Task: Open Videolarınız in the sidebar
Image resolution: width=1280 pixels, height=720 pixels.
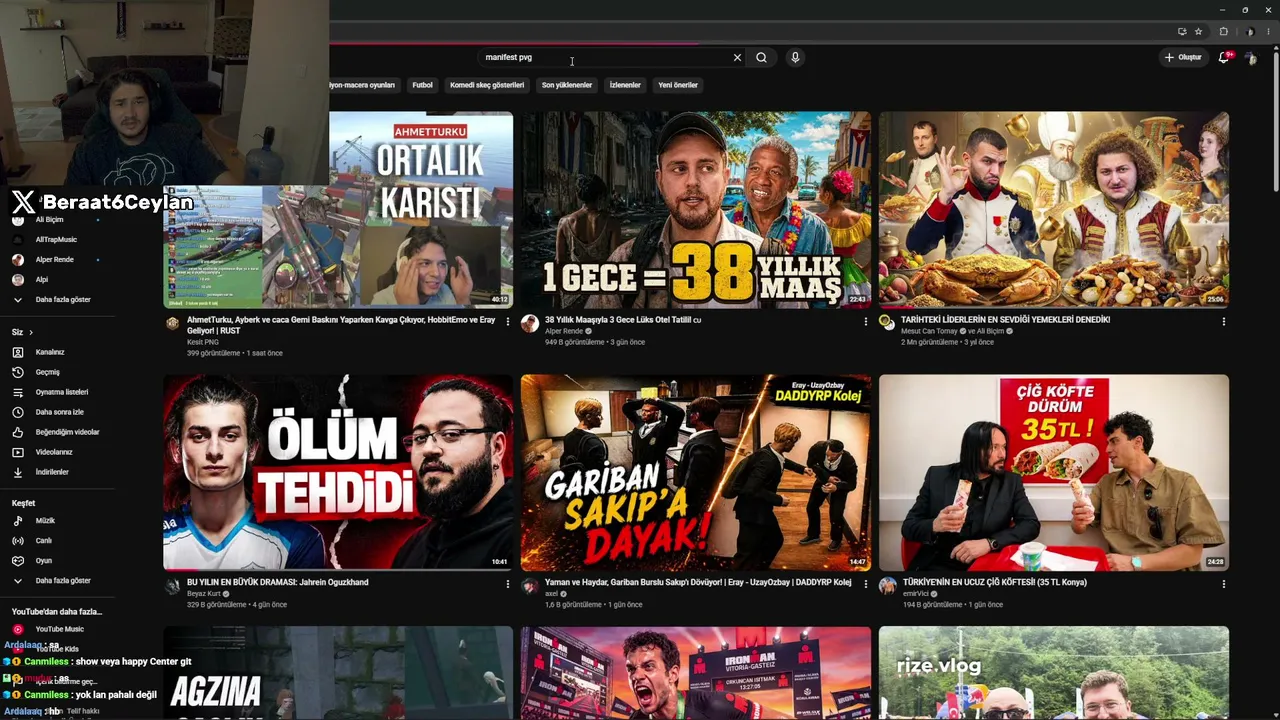Action: (x=56, y=452)
